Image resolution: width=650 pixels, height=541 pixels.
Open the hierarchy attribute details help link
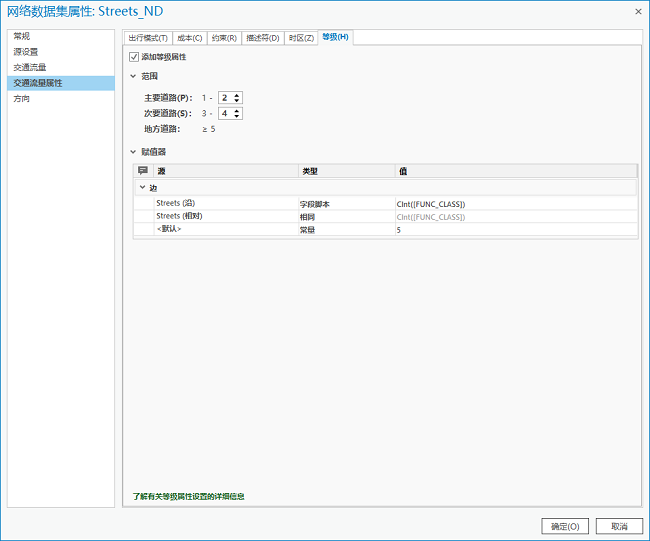189,496
